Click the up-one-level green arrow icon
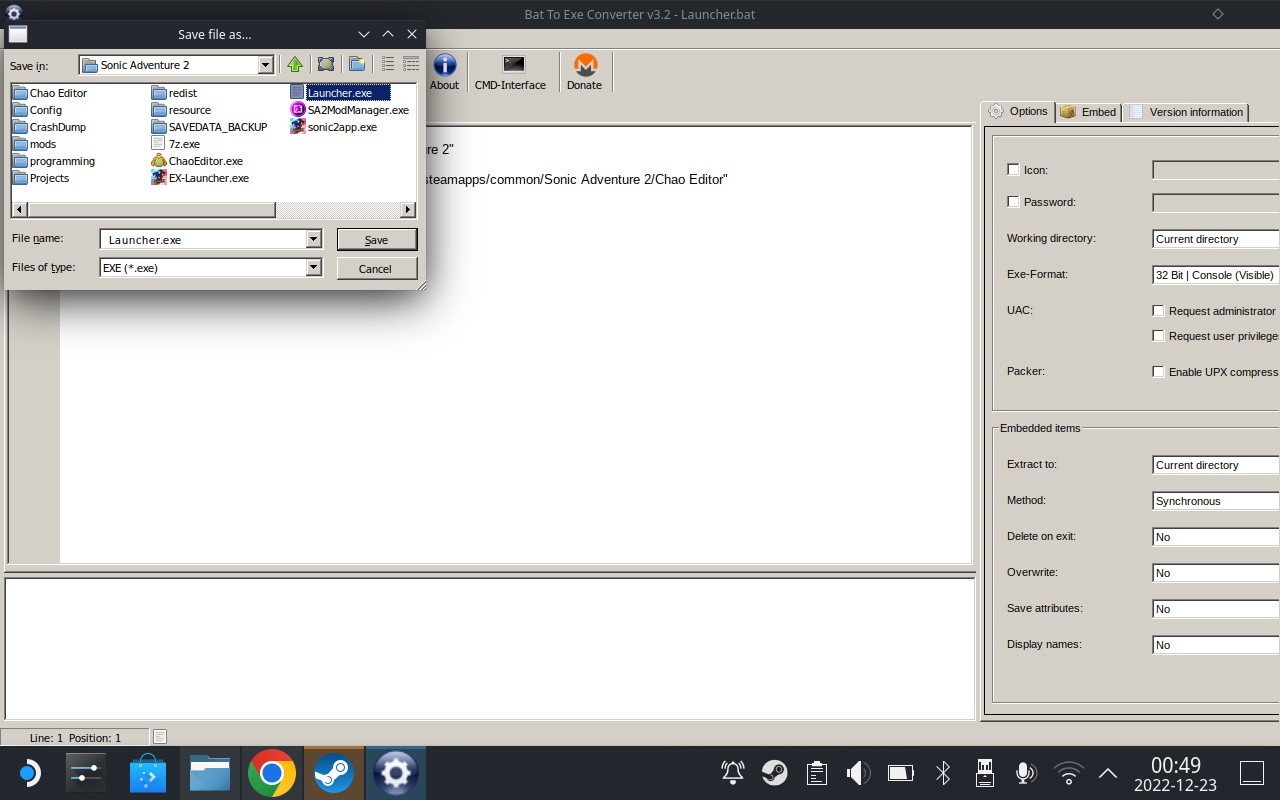The image size is (1280, 800). (295, 64)
